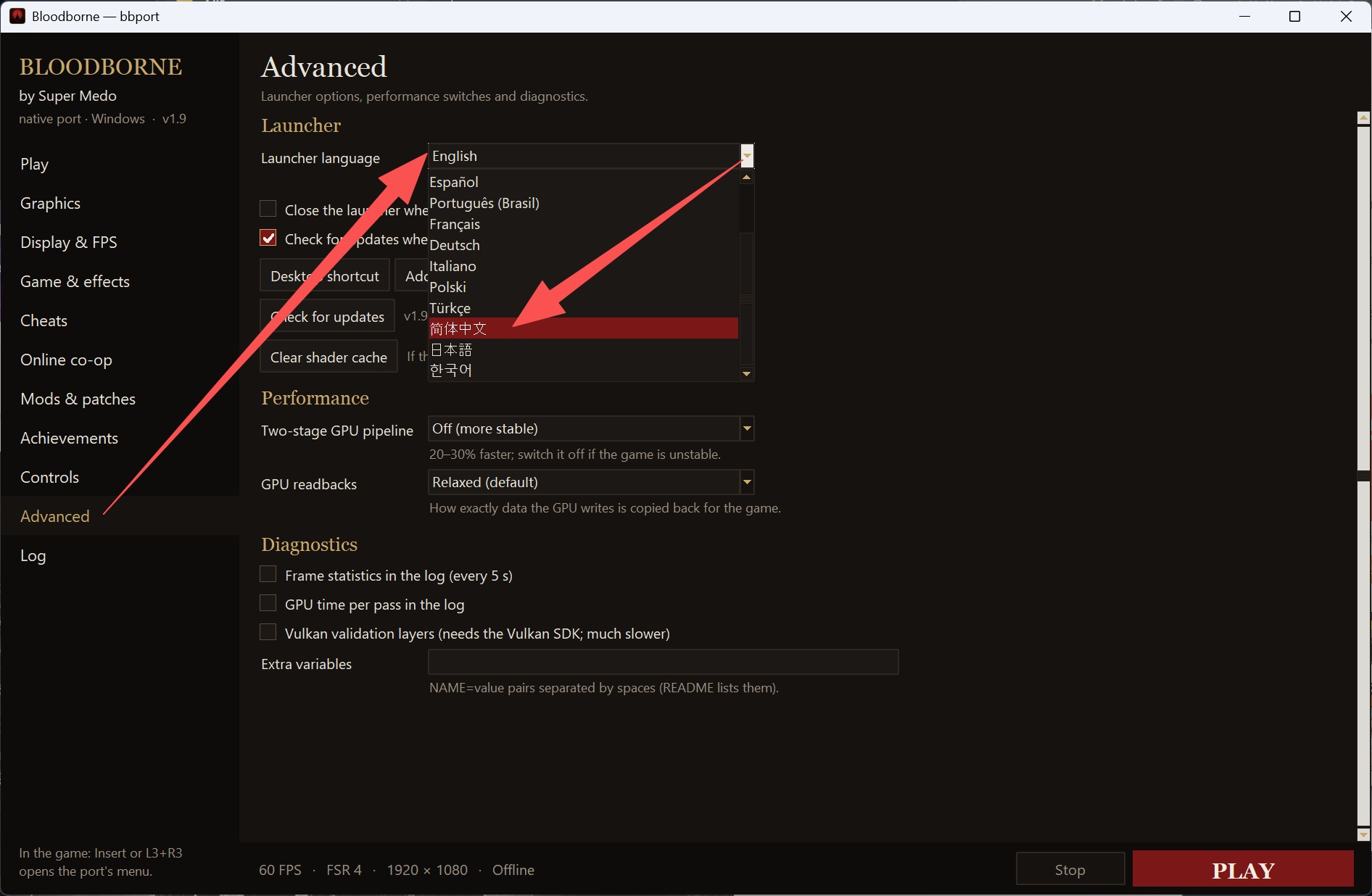Click Desktop shortcut button
Screen dimensions: 1372x896
pyautogui.click(x=325, y=276)
